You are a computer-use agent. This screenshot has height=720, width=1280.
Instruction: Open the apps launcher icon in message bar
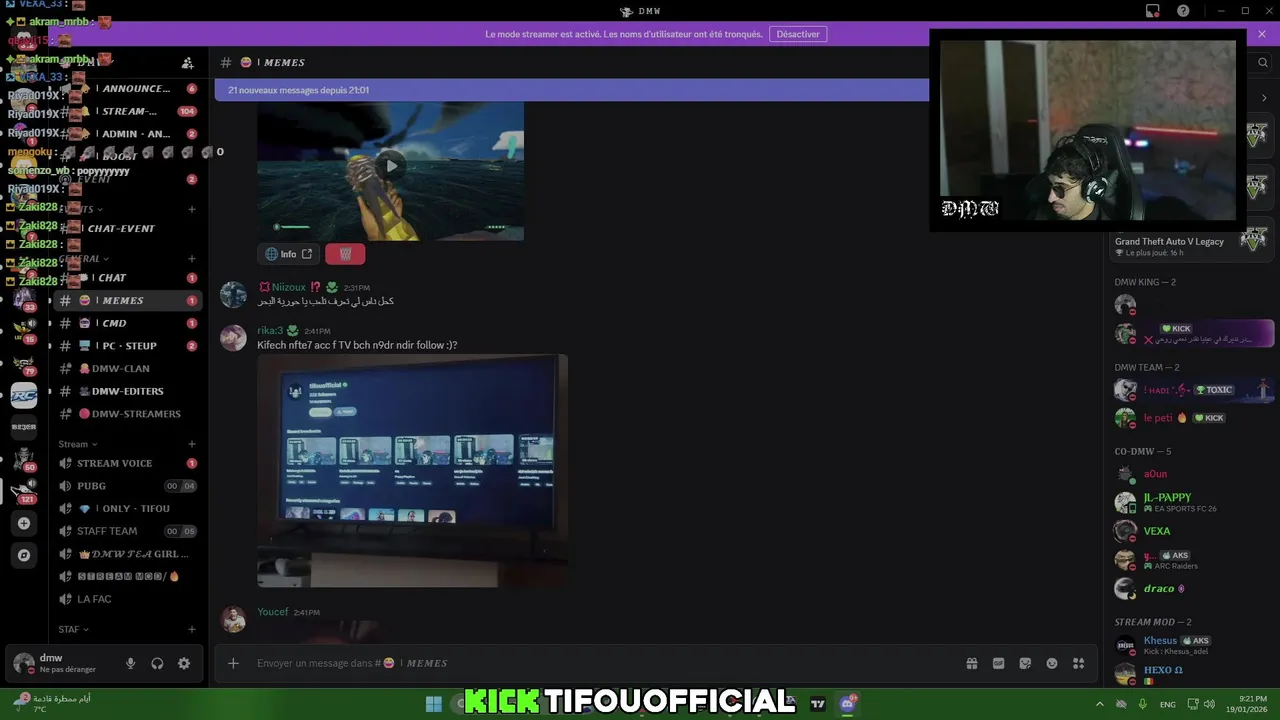[x=1078, y=663]
